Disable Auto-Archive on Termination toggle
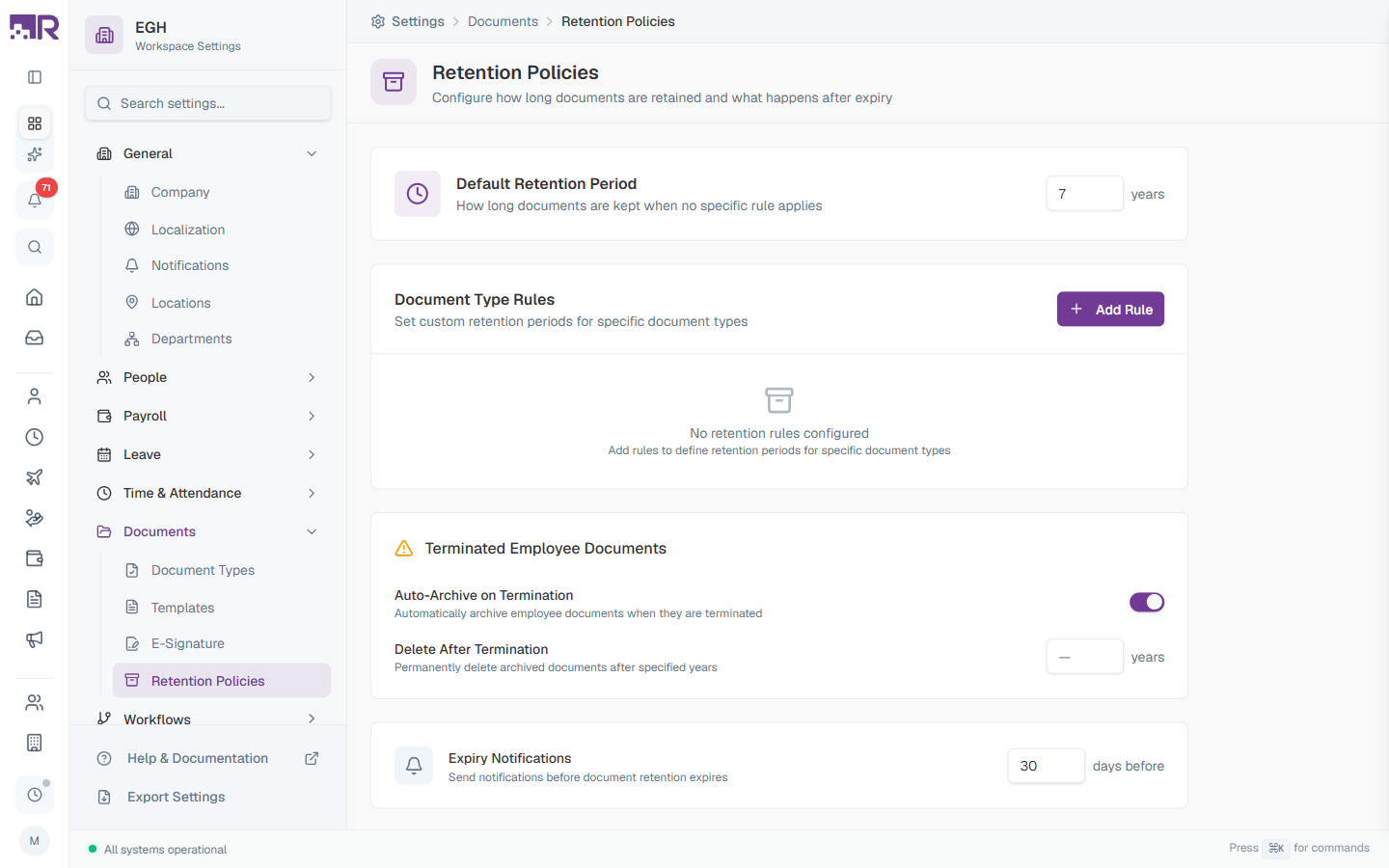1389x868 pixels. point(1147,602)
